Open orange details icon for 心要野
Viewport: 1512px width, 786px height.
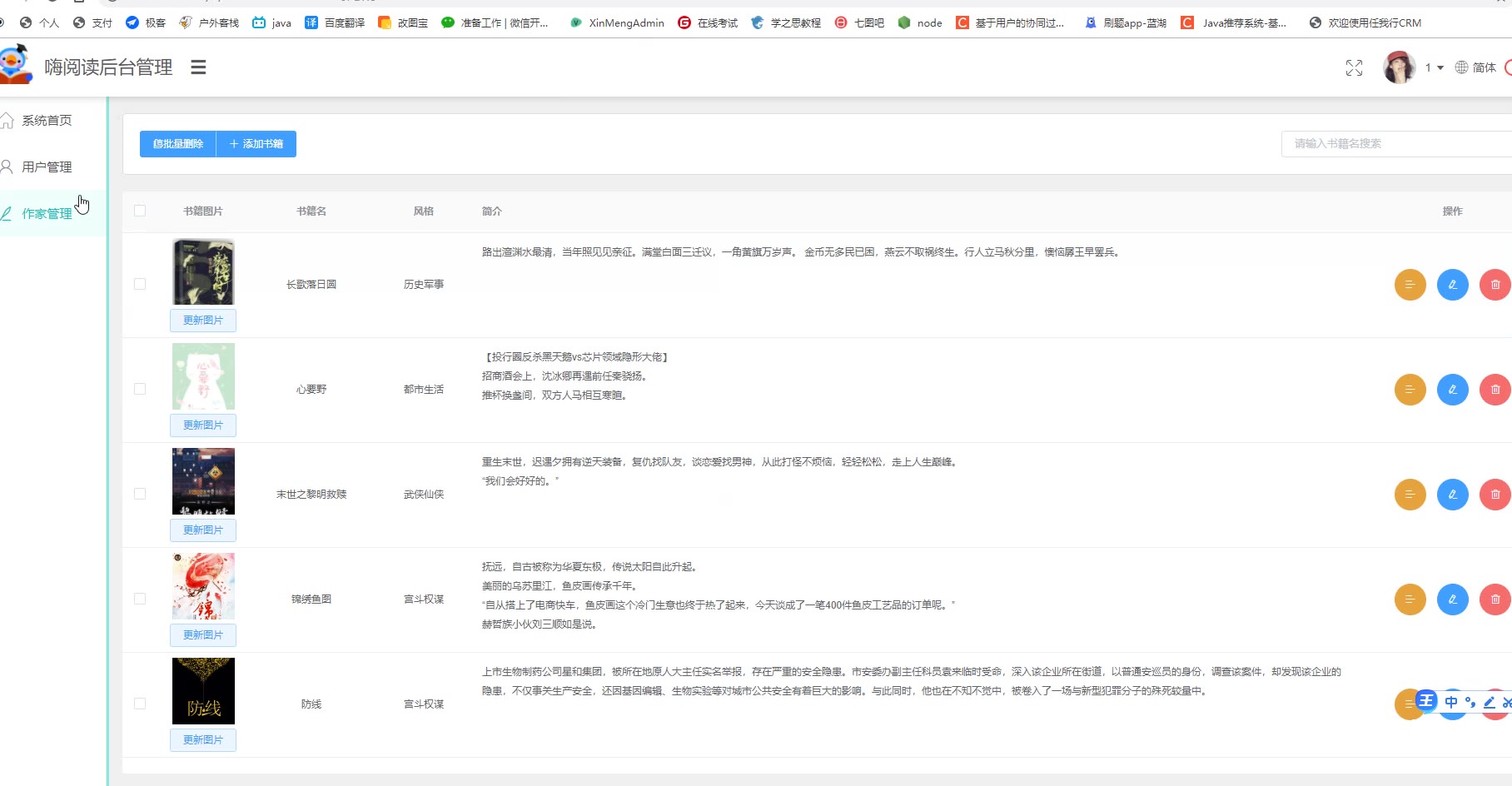[1410, 390]
